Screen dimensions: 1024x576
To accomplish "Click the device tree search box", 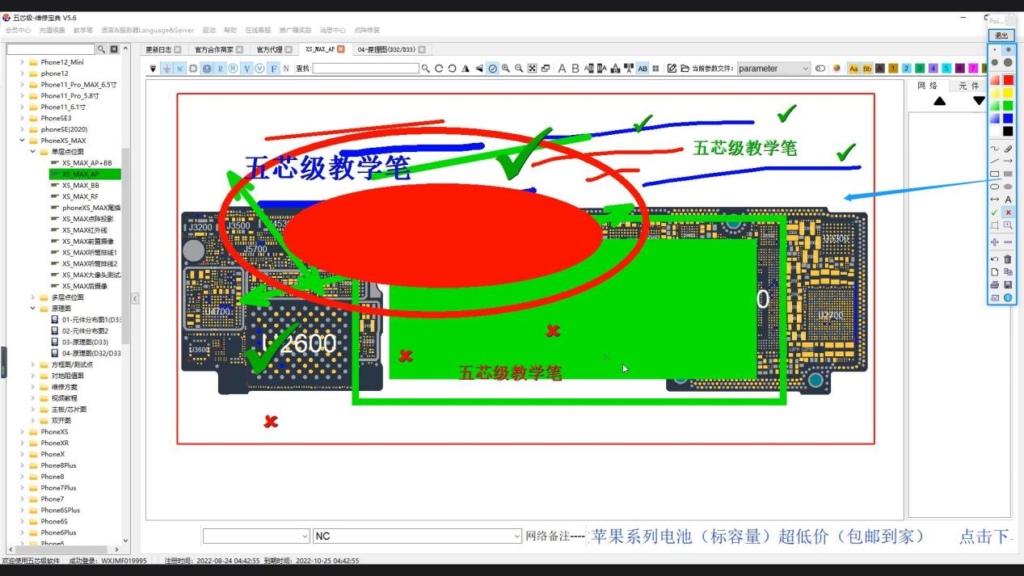I will pos(51,49).
